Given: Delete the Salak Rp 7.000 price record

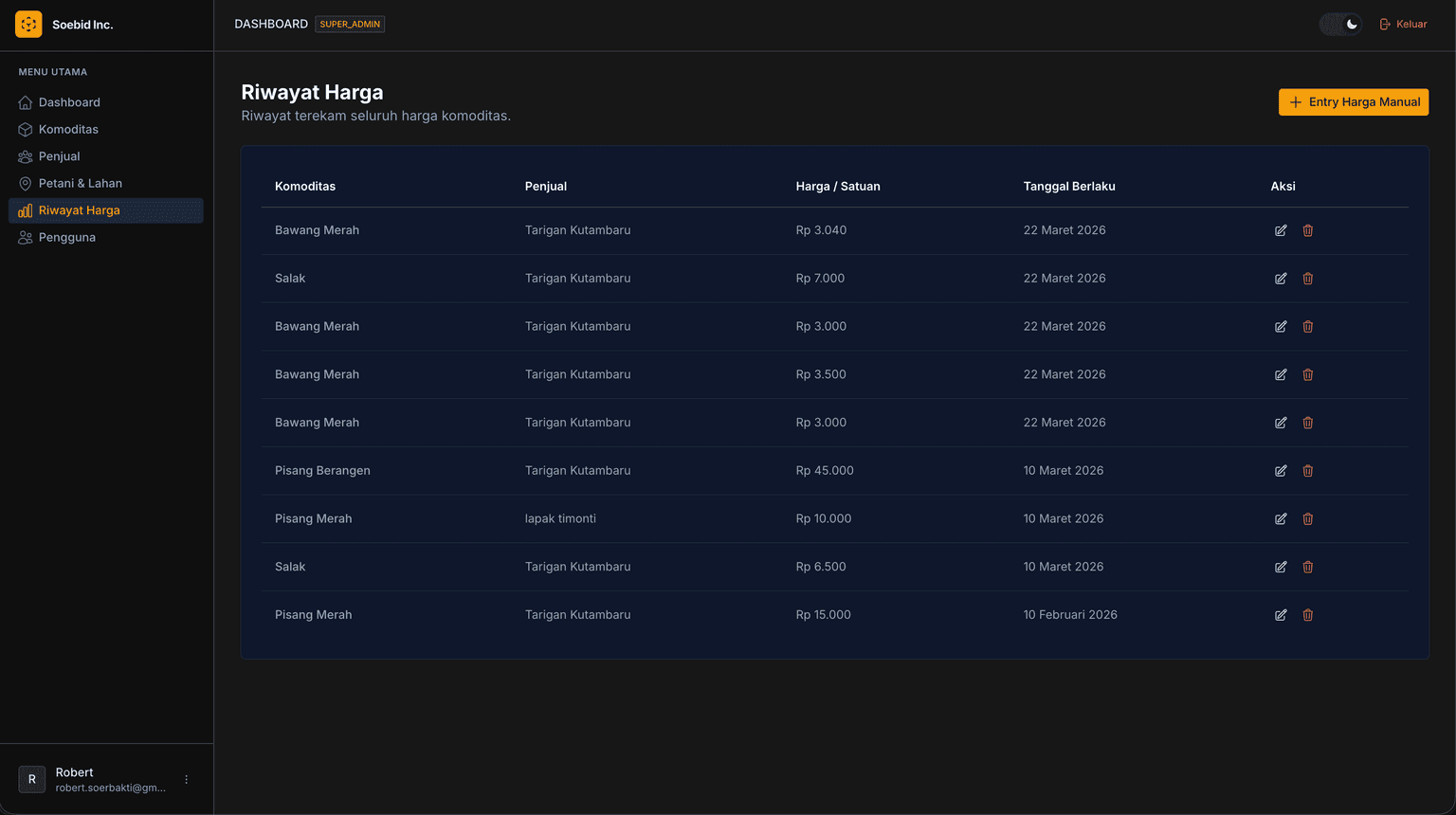Looking at the screenshot, I should [1308, 279].
